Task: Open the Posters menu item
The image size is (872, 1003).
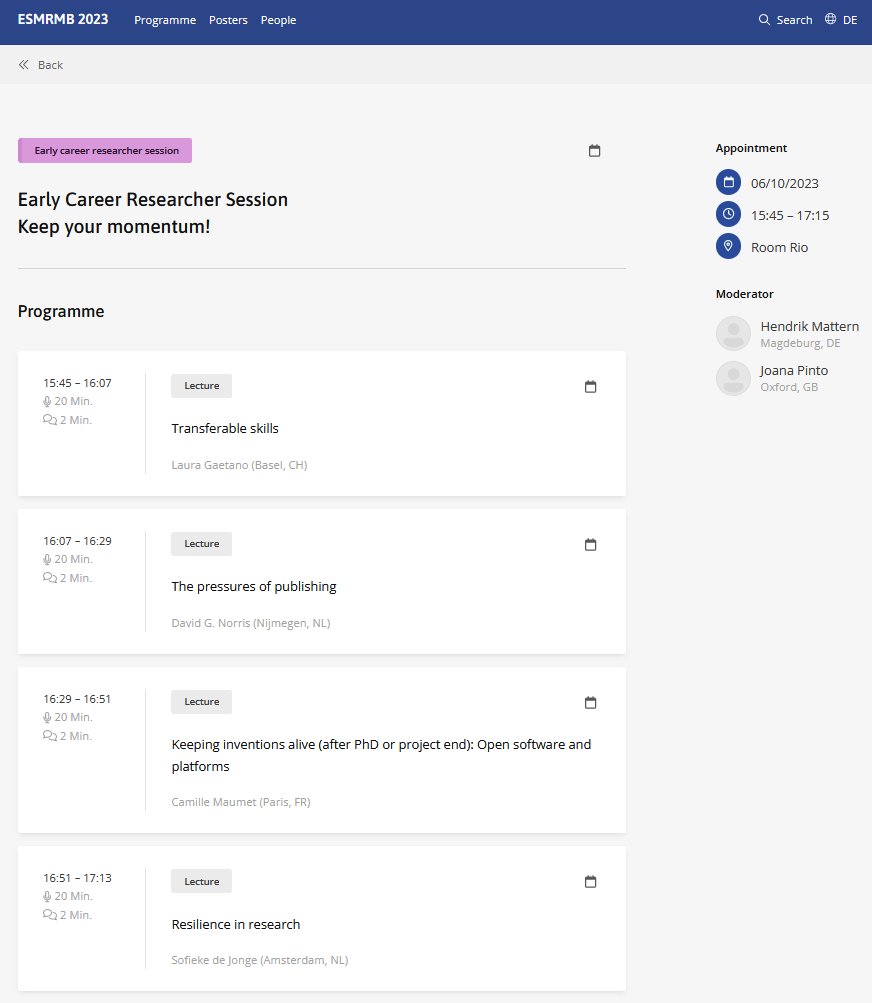Action: [228, 20]
